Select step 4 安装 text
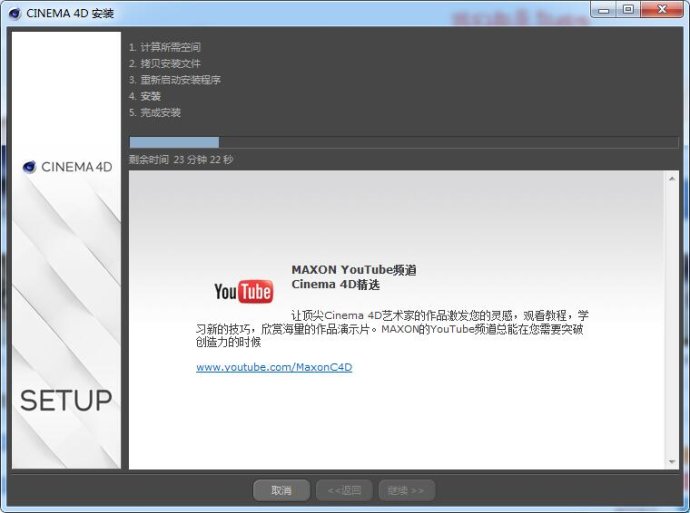 145,96
